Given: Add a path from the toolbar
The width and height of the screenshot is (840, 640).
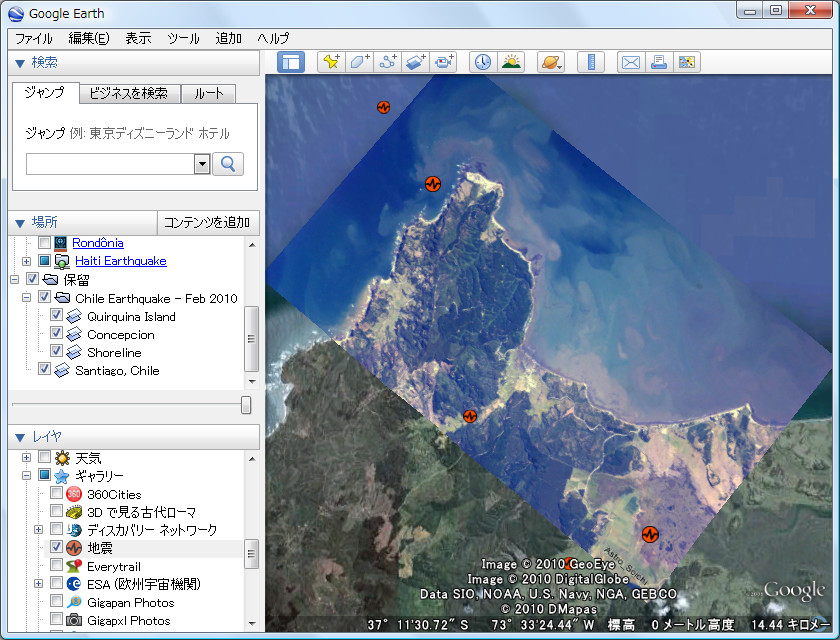Looking at the screenshot, I should click(387, 62).
